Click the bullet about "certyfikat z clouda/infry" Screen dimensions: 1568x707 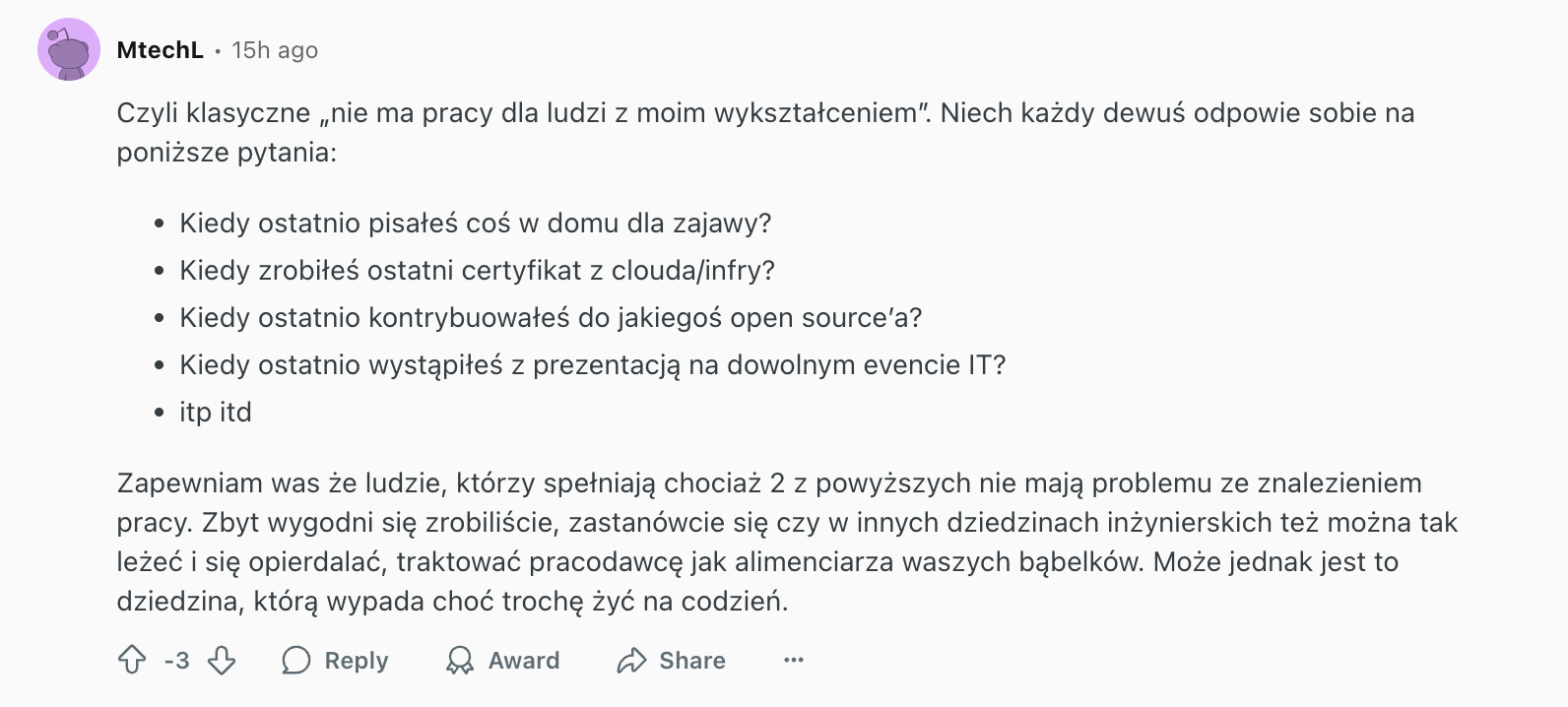(x=477, y=271)
